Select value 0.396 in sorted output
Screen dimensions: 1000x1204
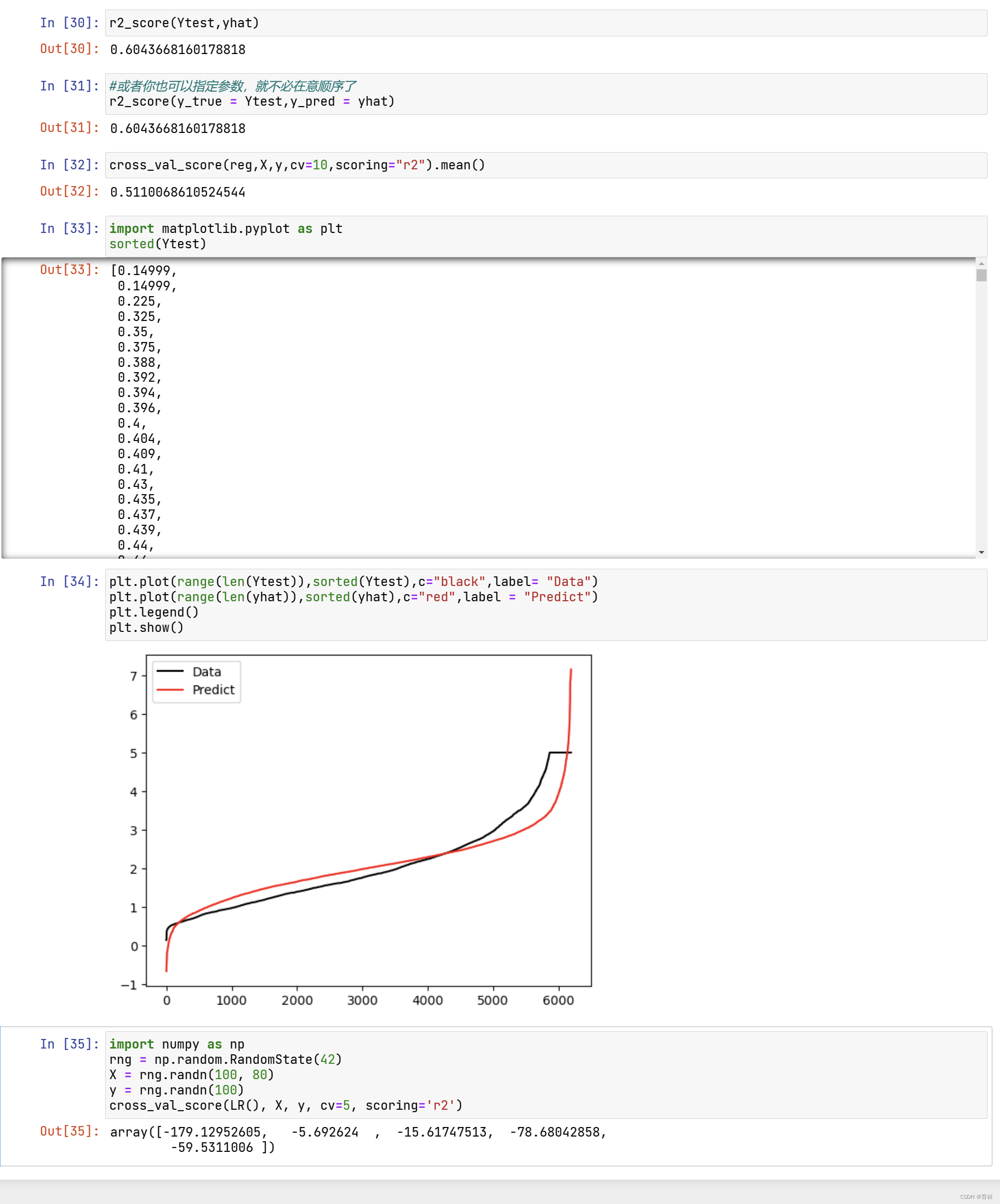[136, 408]
